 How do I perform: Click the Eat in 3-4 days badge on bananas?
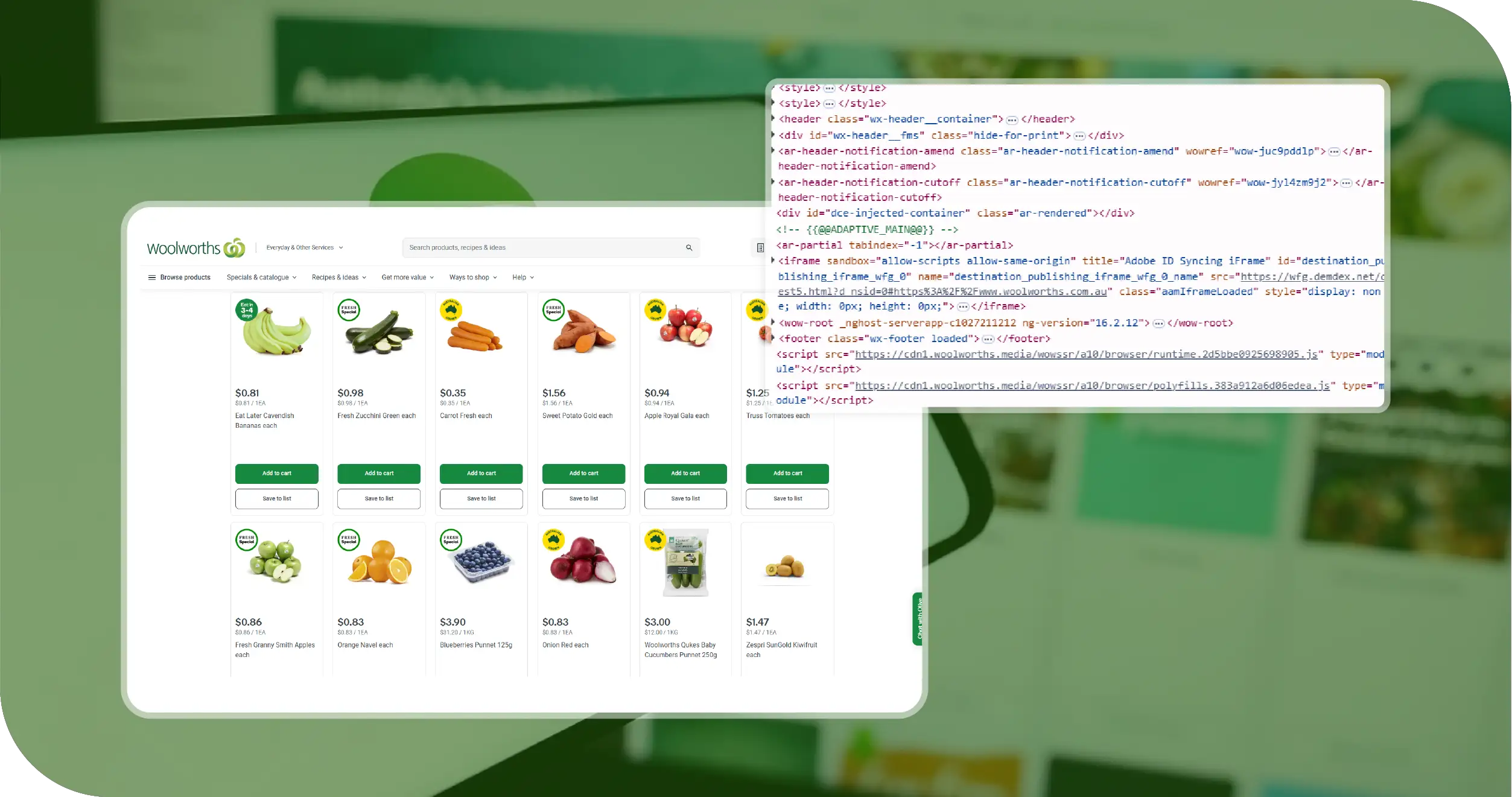tap(247, 310)
